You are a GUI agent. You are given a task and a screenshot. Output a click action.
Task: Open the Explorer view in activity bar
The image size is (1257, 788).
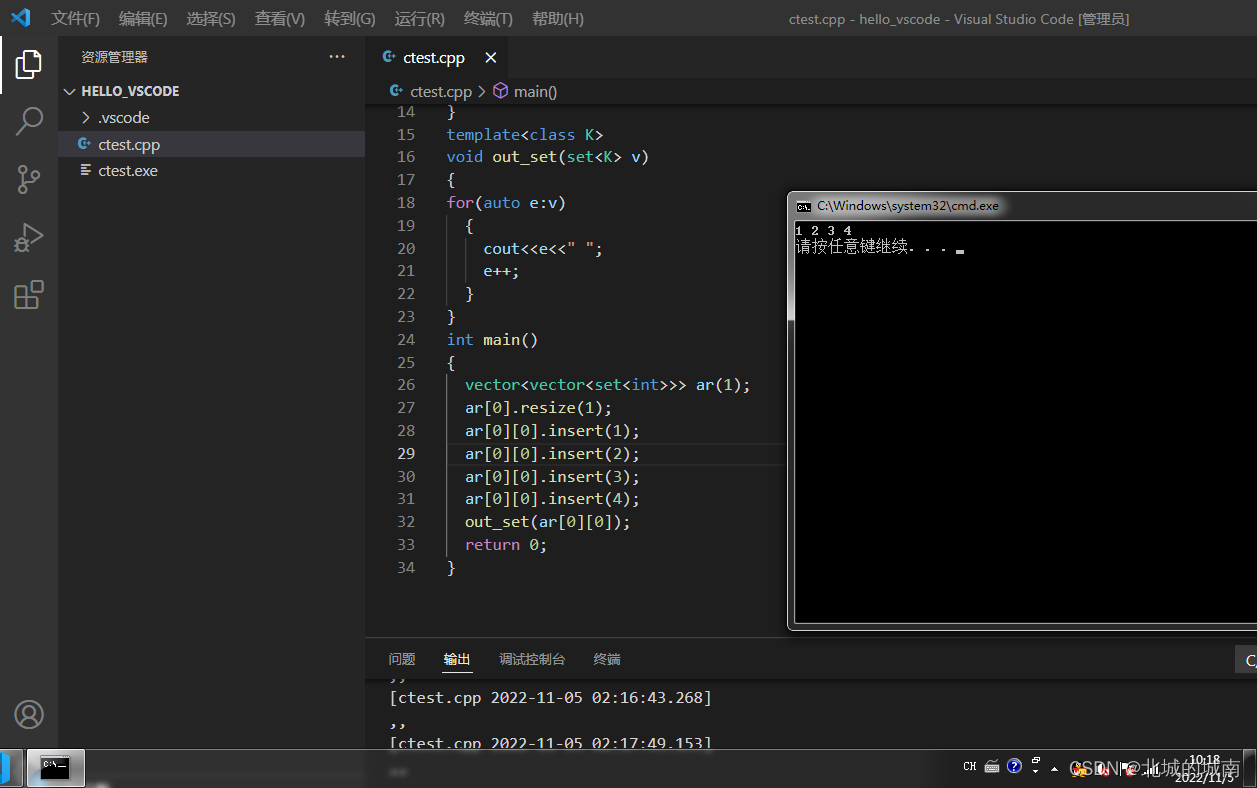pos(29,65)
